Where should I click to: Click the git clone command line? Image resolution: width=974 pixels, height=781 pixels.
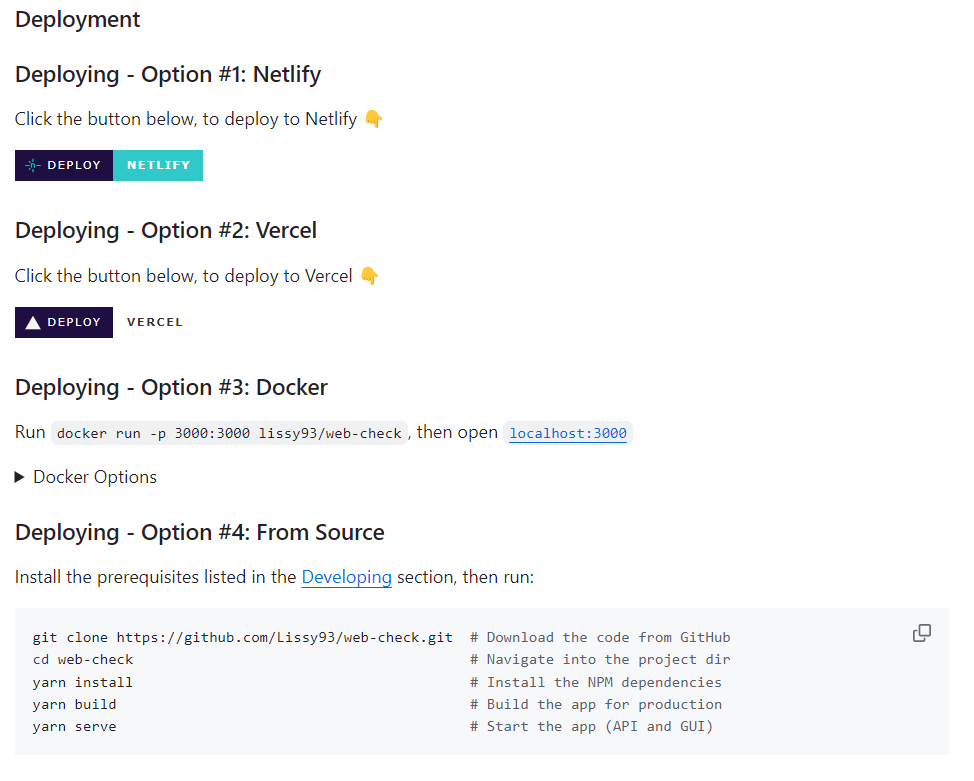(x=242, y=637)
